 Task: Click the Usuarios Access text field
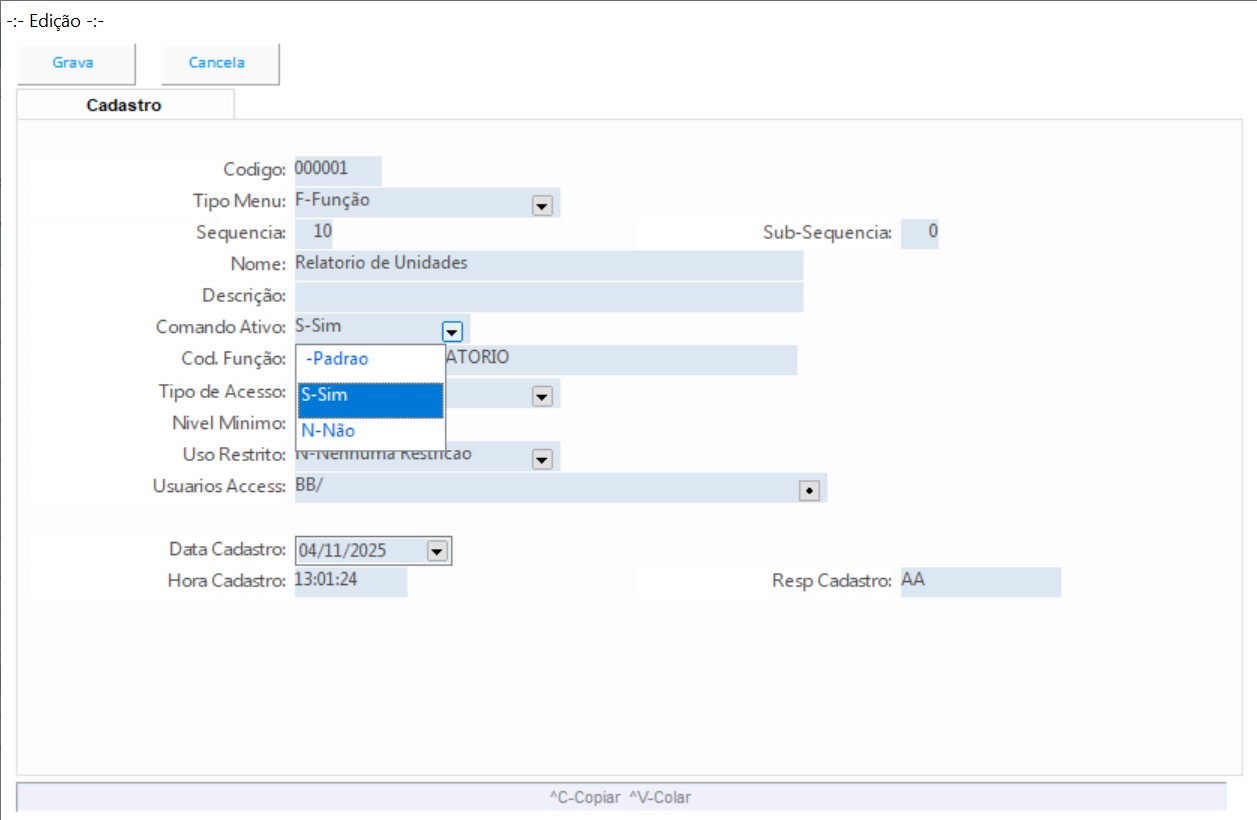pos(540,488)
